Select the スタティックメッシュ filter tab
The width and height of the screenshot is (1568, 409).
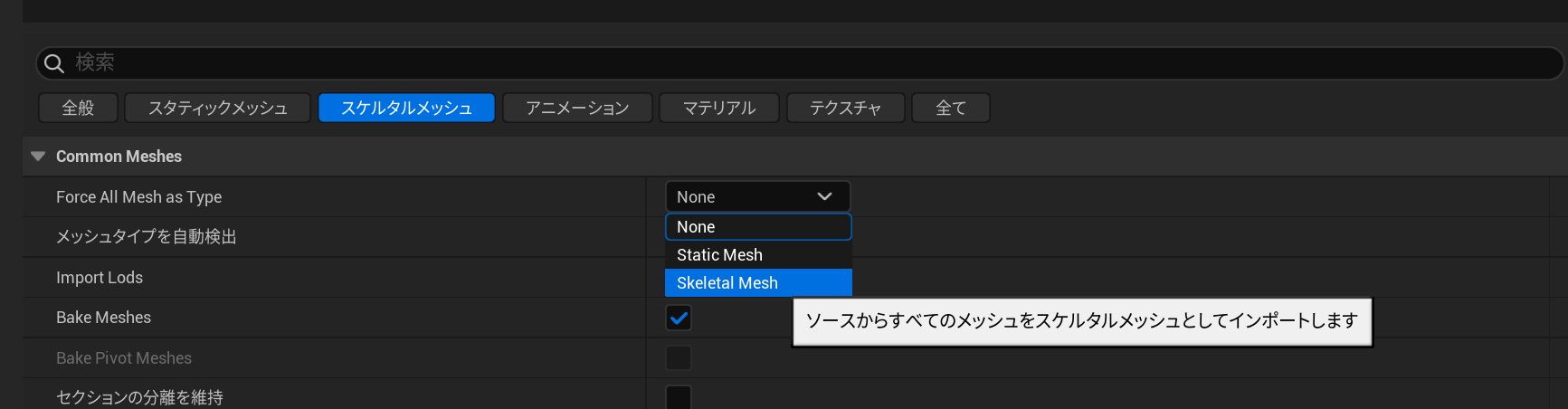pyautogui.click(x=217, y=108)
